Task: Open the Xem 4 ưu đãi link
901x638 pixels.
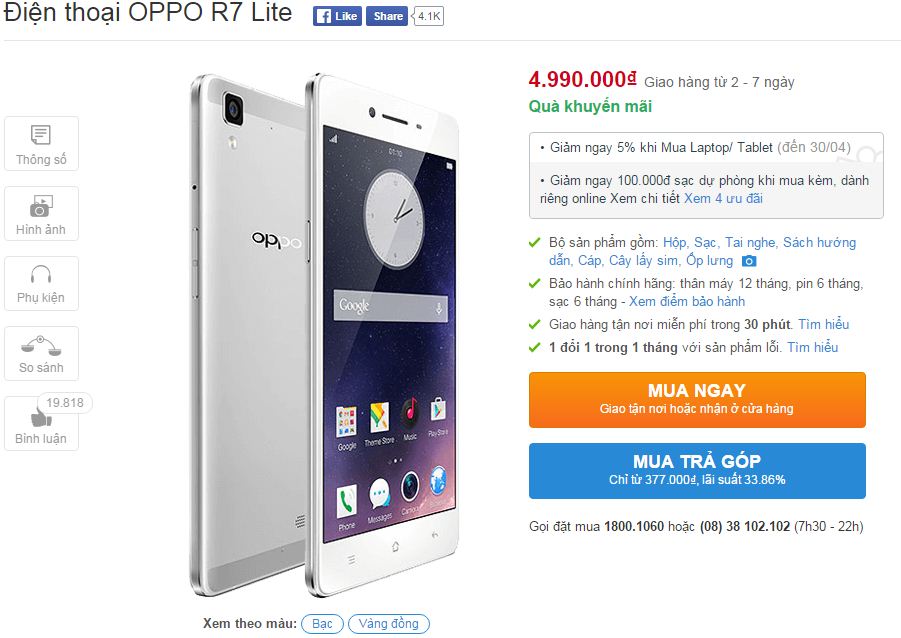Action: pyautogui.click(x=723, y=199)
